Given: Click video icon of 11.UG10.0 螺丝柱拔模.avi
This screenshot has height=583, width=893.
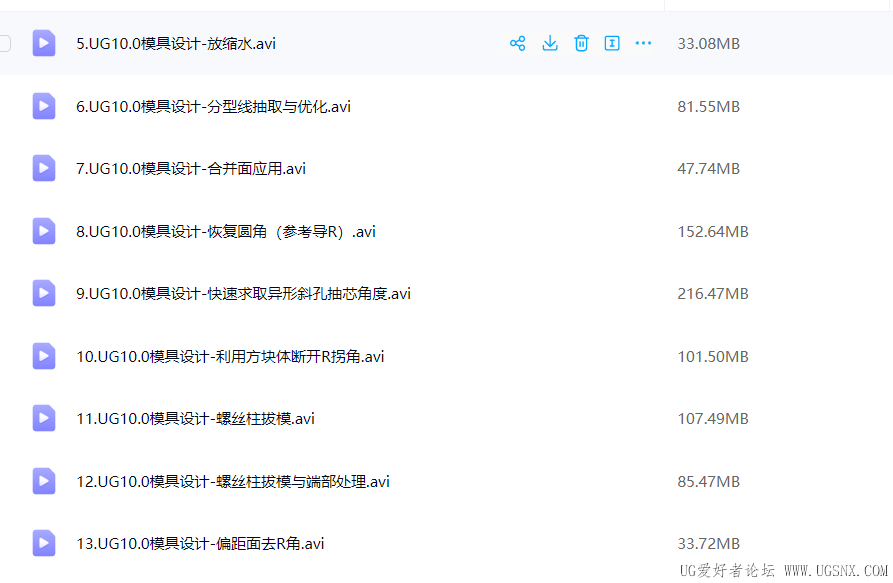Looking at the screenshot, I should click(44, 418).
